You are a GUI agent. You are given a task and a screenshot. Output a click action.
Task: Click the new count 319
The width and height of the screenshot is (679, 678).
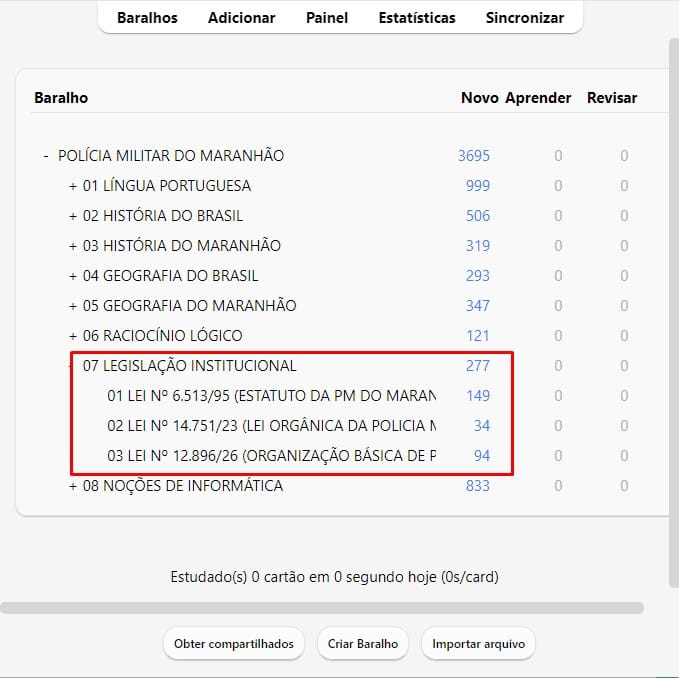[x=478, y=246]
